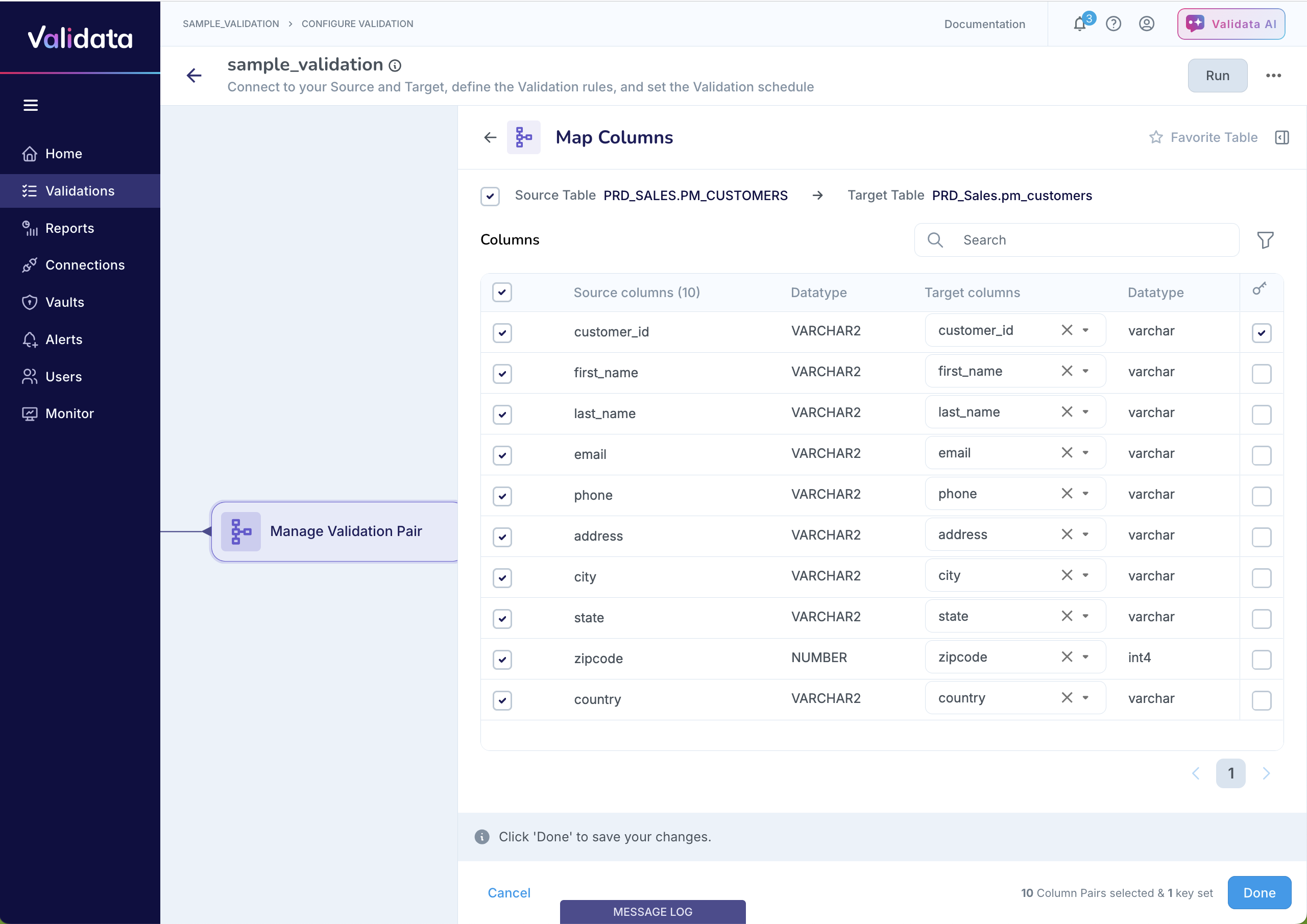The image size is (1307, 924).
Task: Uncheck the email source column row
Action: point(502,455)
